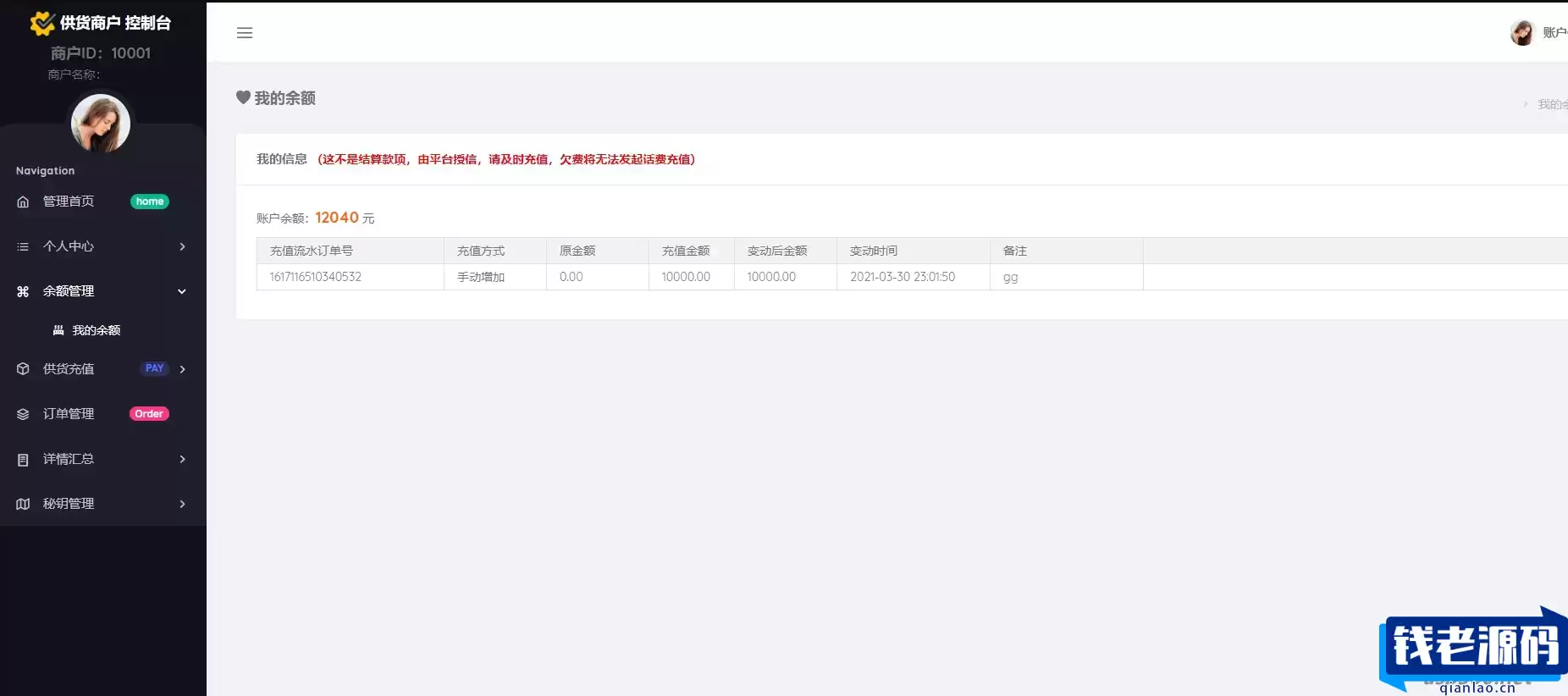Expand the 详情汇总 chevron

(182, 459)
